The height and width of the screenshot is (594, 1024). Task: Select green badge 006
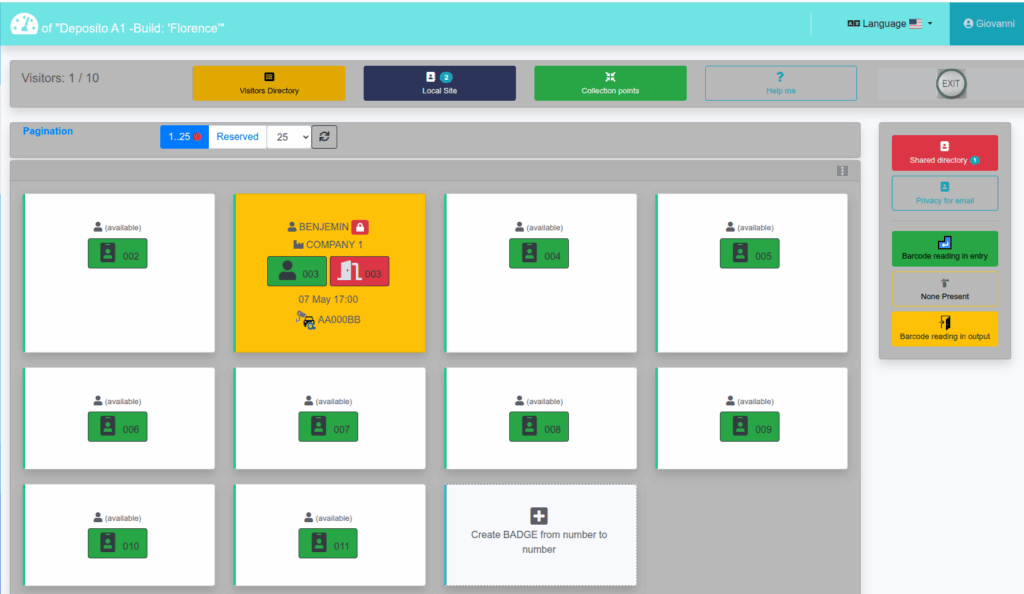pos(118,427)
